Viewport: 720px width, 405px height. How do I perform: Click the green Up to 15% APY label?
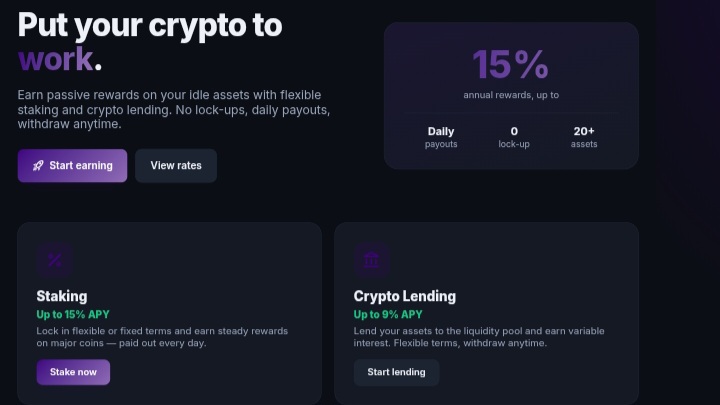(x=73, y=315)
